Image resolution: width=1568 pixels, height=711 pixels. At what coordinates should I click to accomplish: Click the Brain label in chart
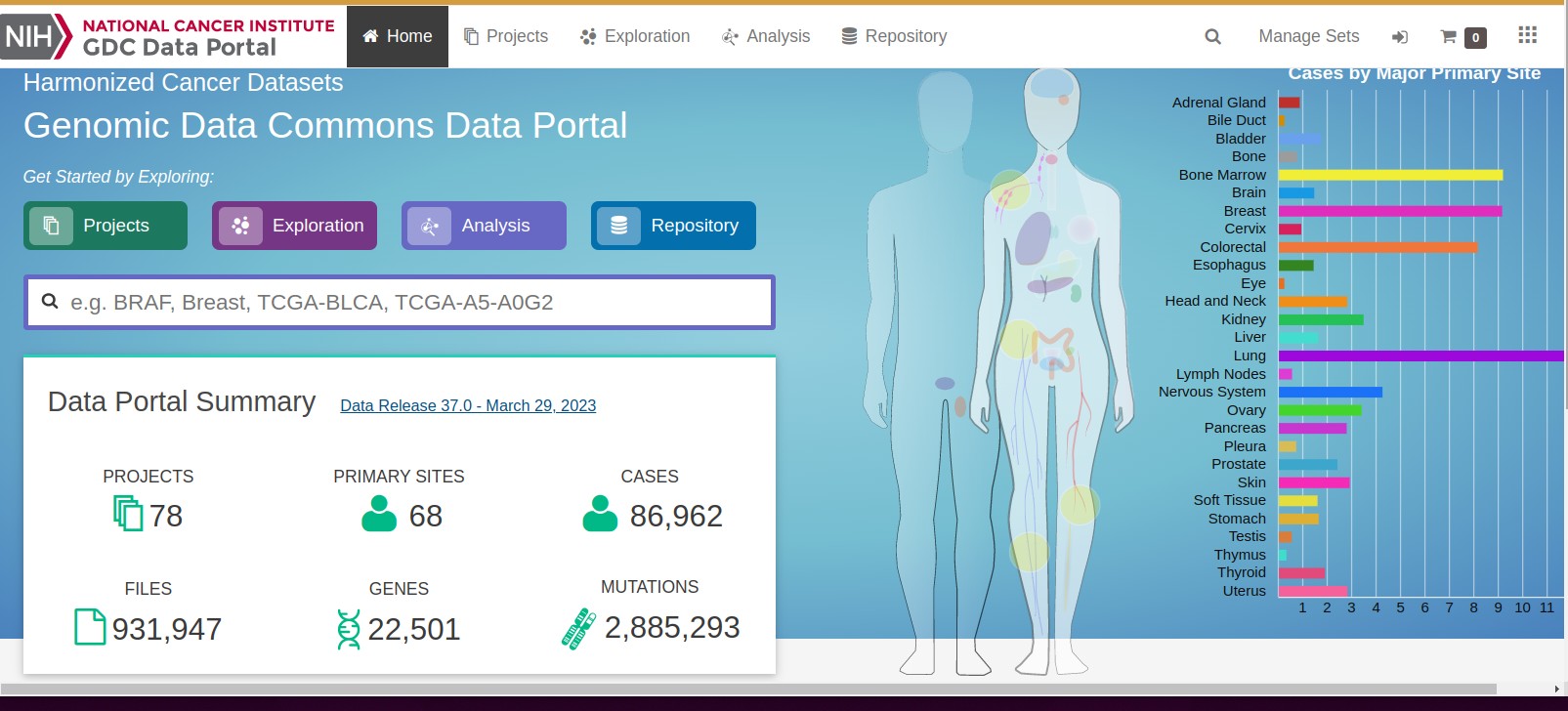pos(1249,192)
